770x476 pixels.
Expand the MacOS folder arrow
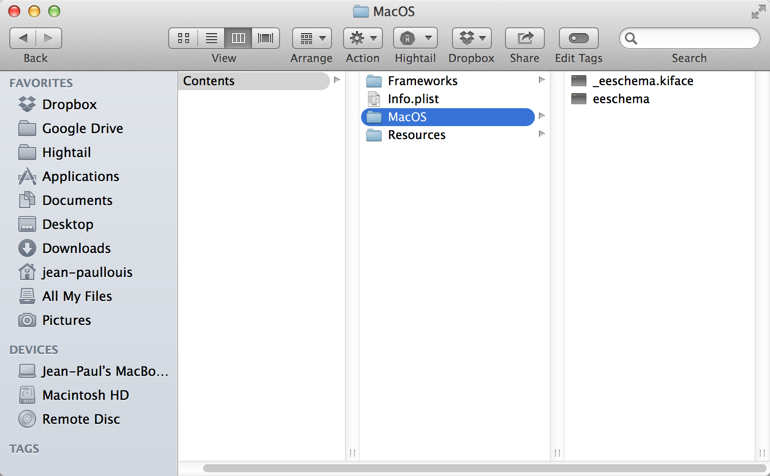click(x=542, y=116)
